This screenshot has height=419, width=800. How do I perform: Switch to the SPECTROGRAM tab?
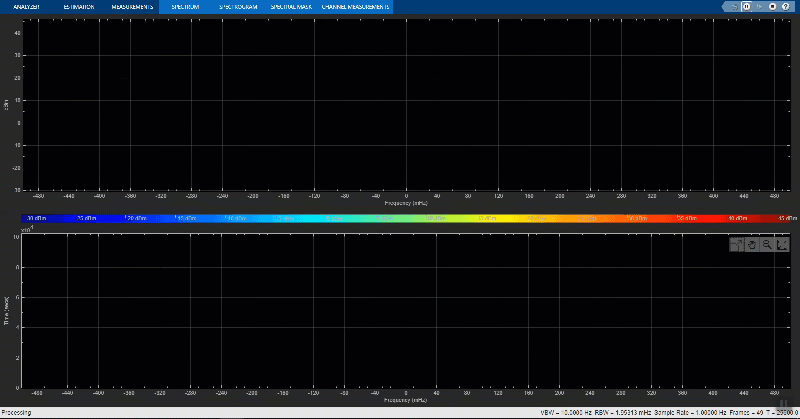[238, 7]
